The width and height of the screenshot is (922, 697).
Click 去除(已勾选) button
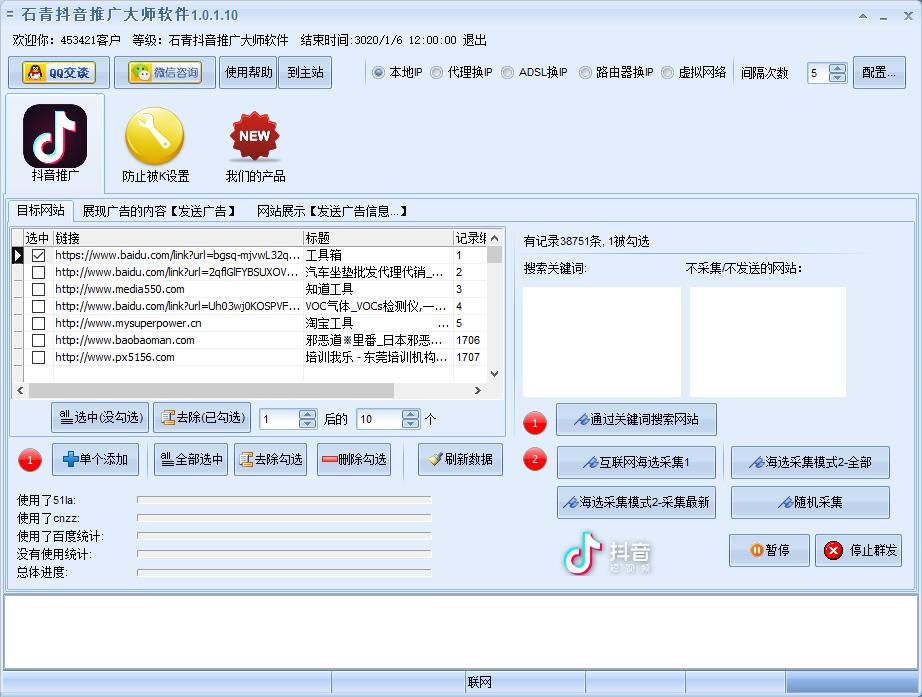tap(202, 418)
